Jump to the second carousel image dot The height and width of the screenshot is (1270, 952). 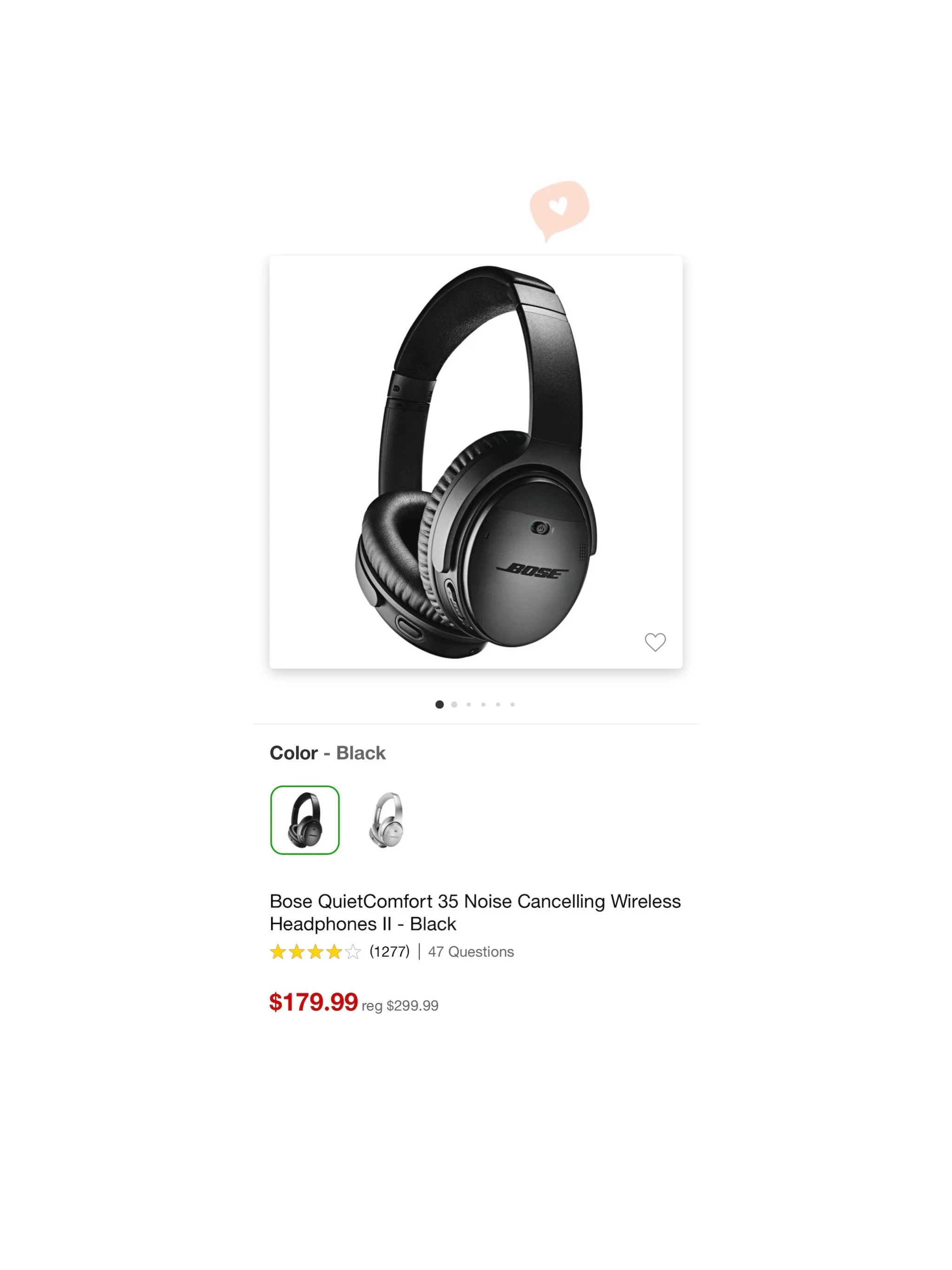[x=454, y=704]
